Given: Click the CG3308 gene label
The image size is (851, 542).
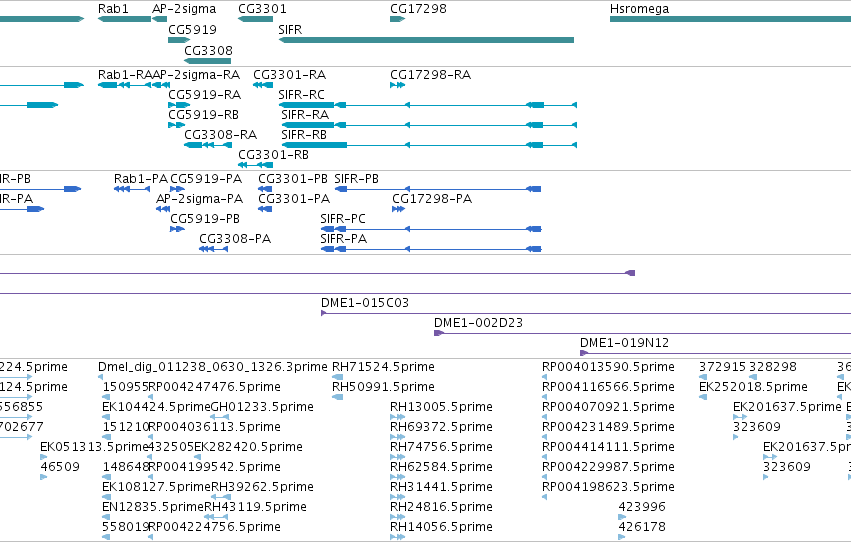Looking at the screenshot, I should (x=208, y=50).
